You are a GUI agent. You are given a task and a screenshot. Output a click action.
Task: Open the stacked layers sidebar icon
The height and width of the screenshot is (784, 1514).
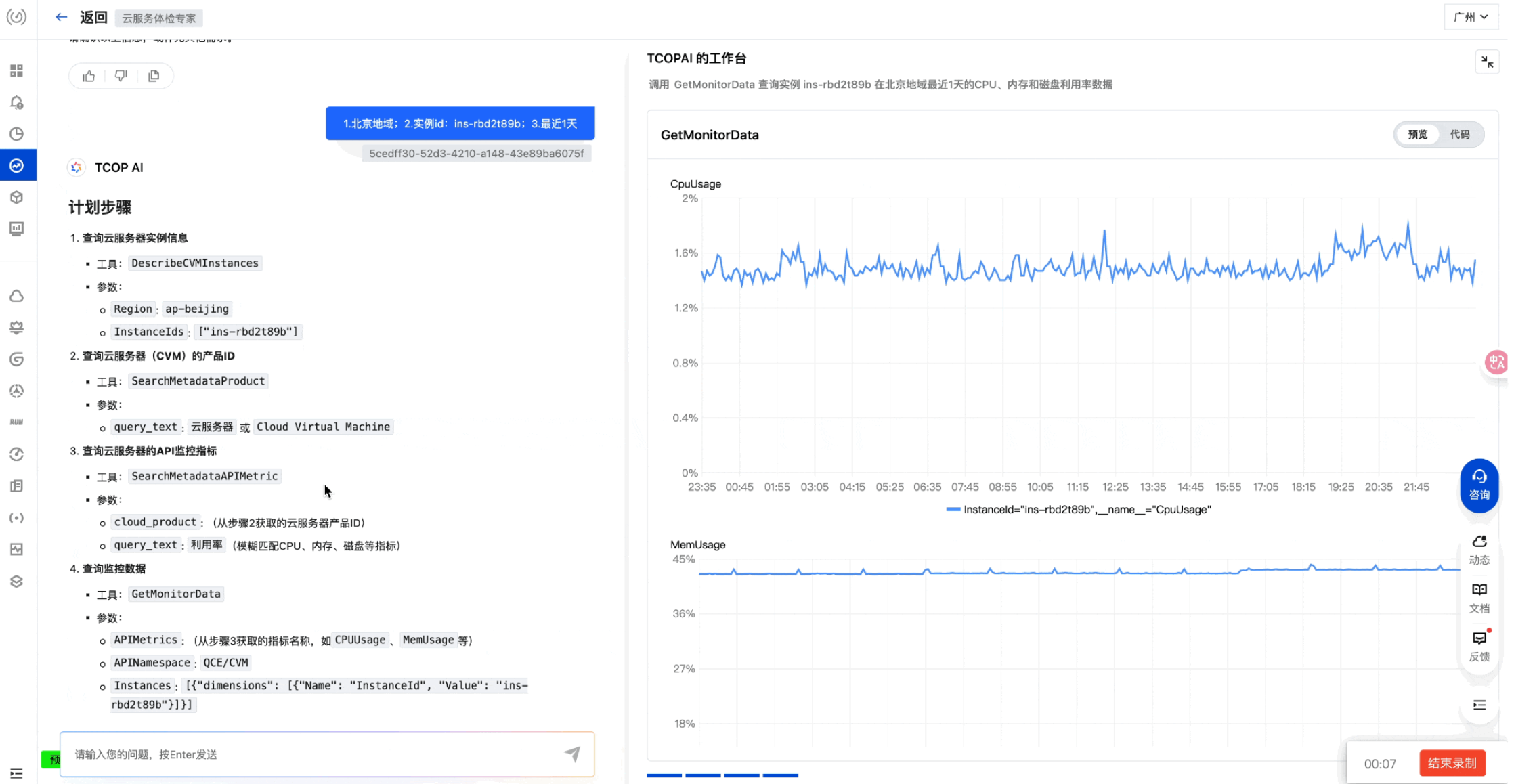(16, 581)
